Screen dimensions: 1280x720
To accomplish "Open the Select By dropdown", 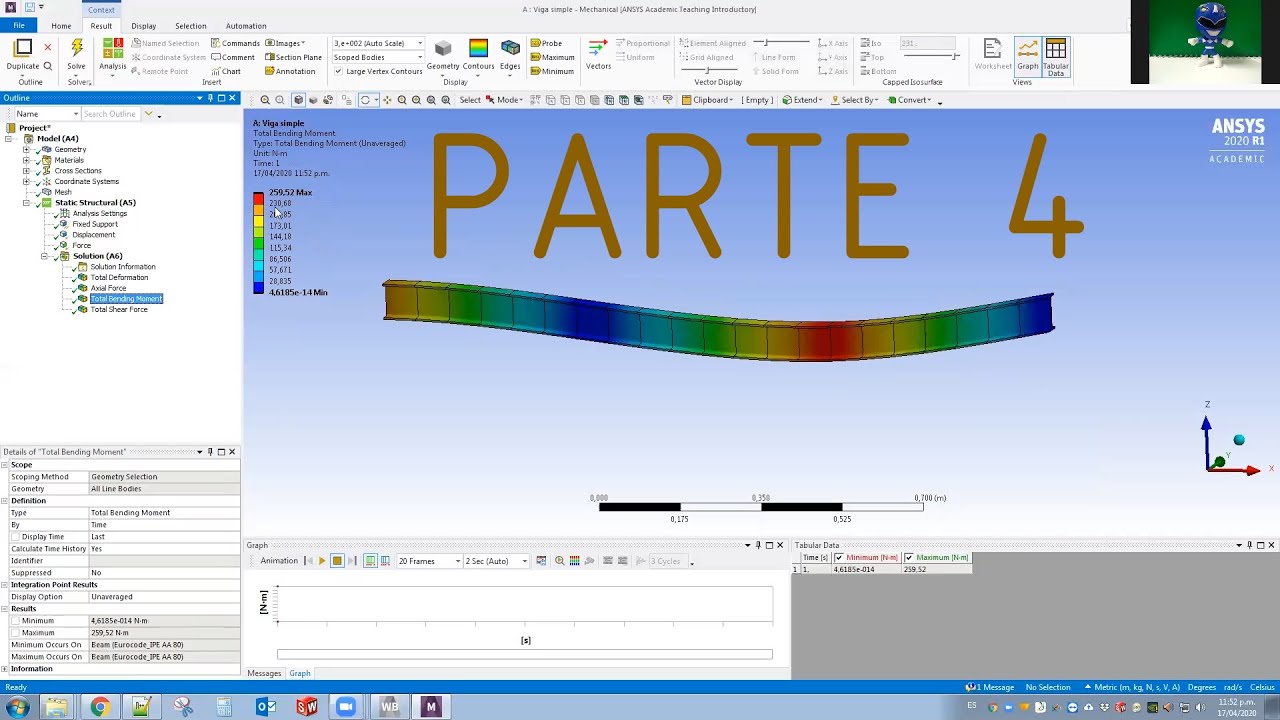I will coord(855,100).
